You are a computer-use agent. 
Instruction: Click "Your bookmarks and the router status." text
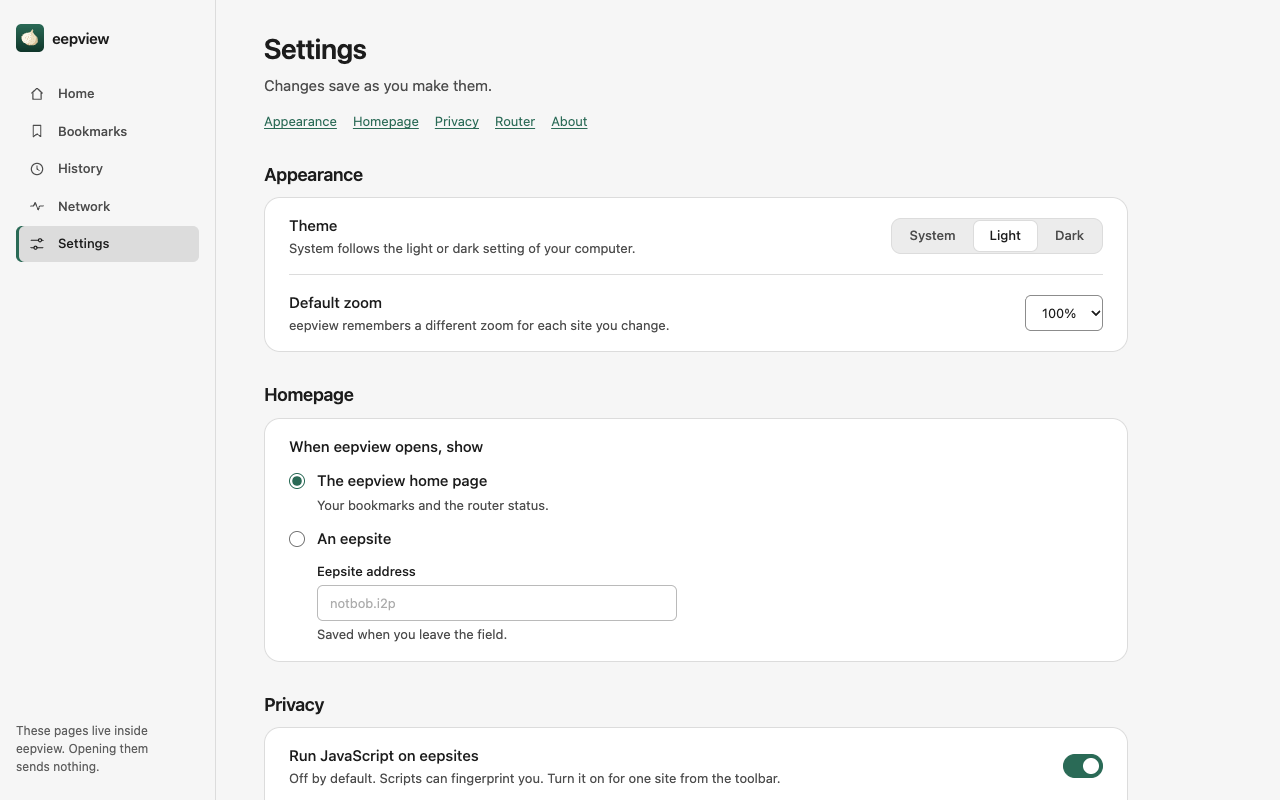point(433,505)
